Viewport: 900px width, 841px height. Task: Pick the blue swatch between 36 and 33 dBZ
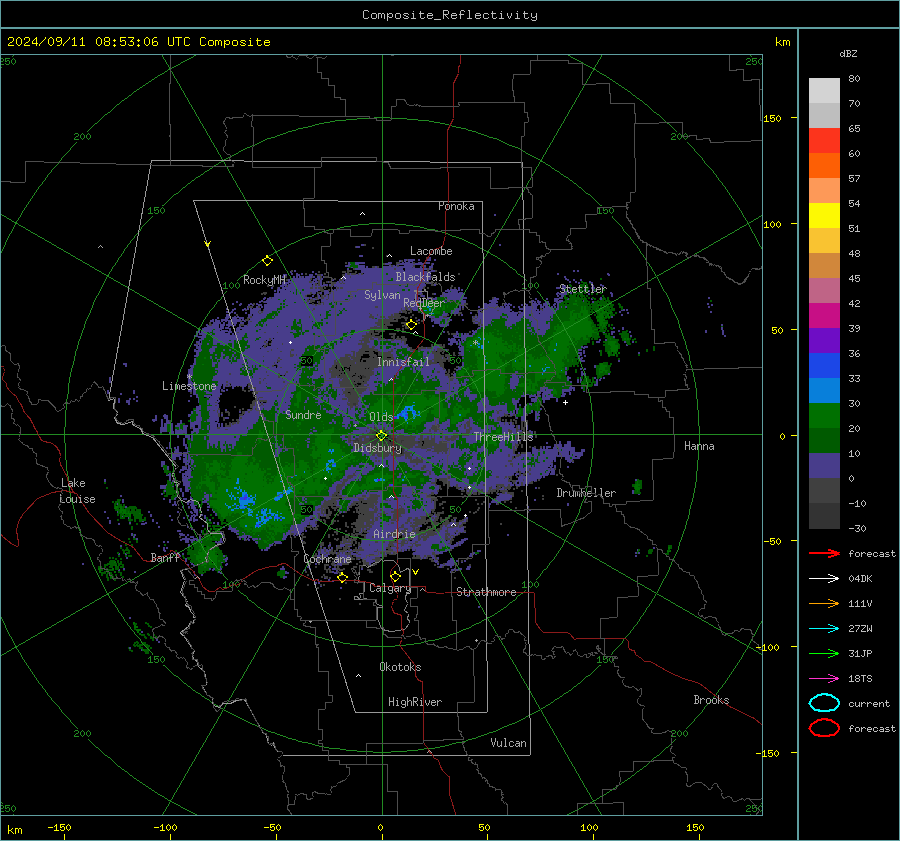click(x=824, y=366)
